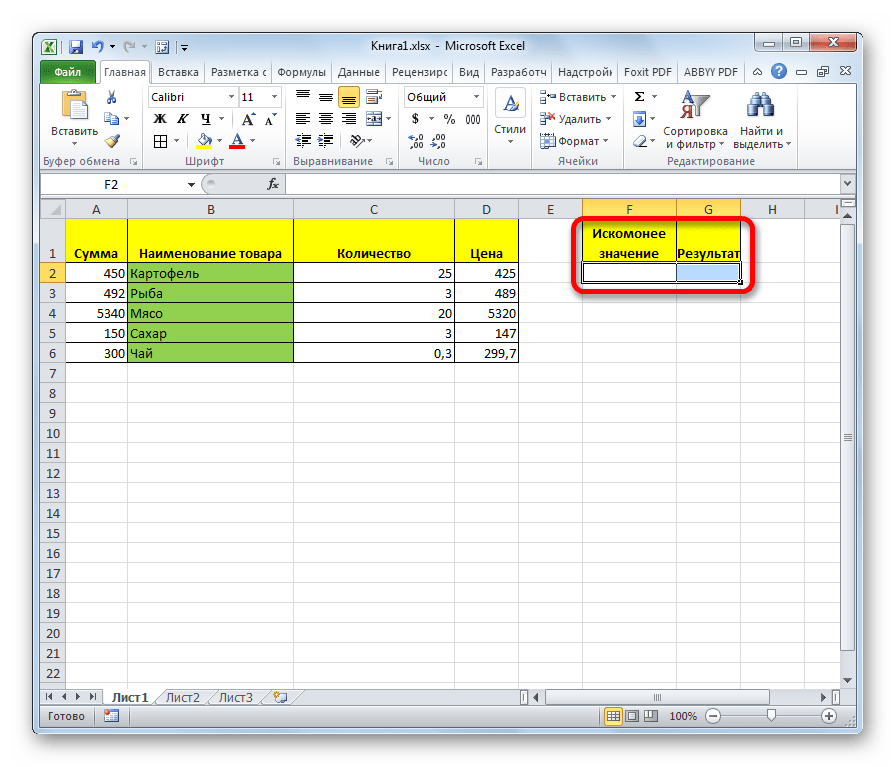Click the Wrap Text icon
Screen dimensions: 896x767
coord(374,97)
